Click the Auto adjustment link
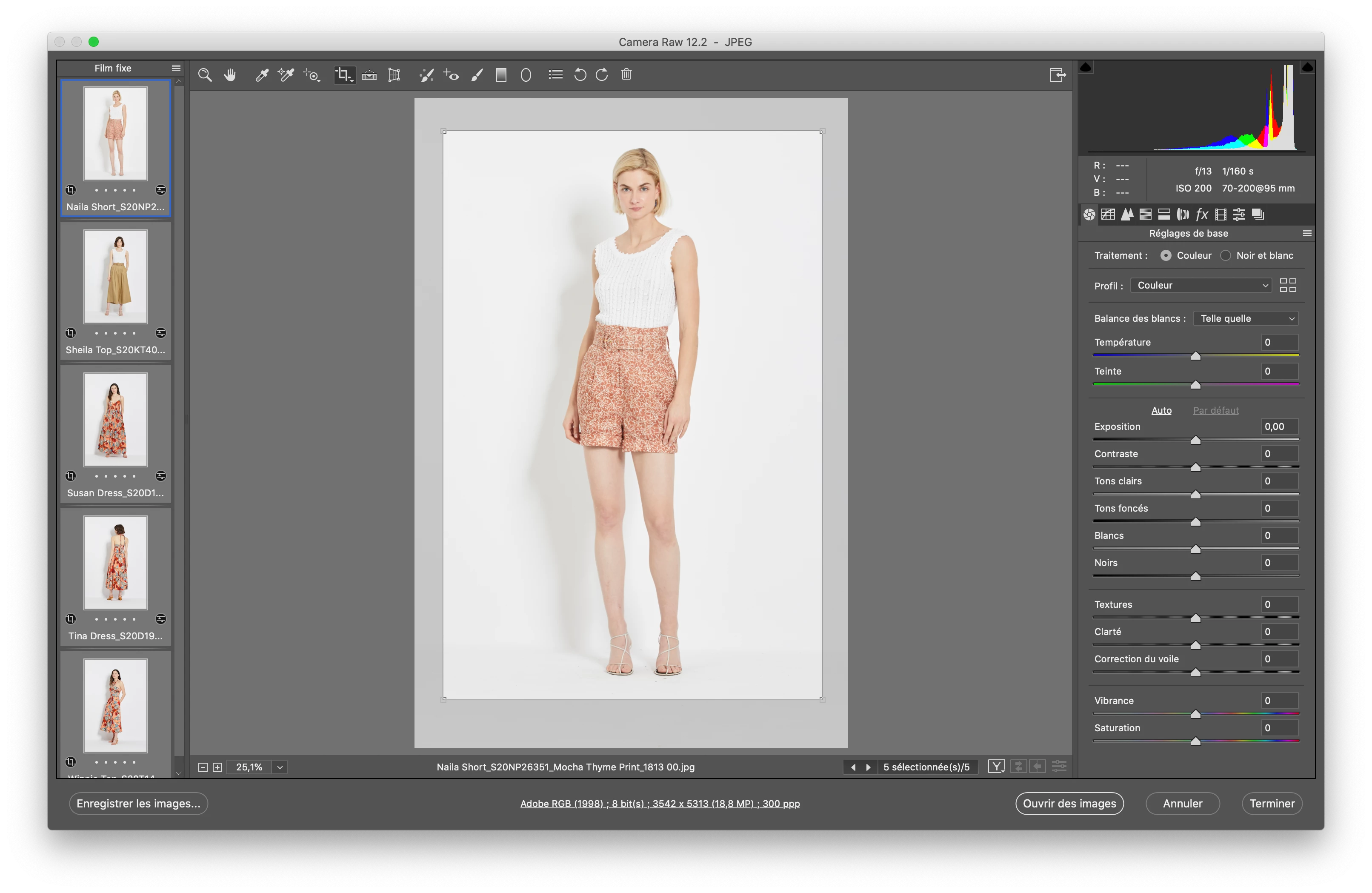Viewport: 1372px width, 893px height. 1161,410
